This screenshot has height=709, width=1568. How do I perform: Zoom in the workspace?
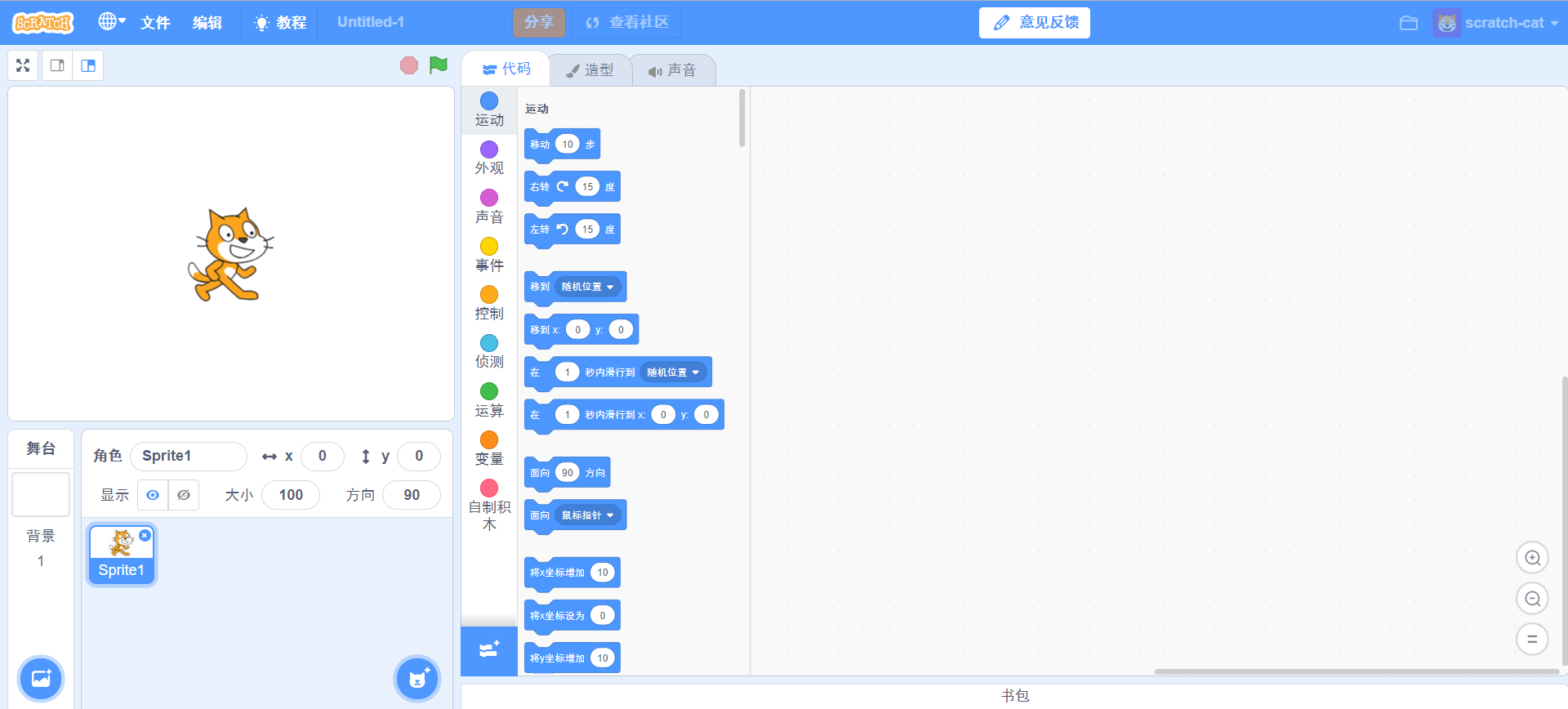tap(1532, 558)
